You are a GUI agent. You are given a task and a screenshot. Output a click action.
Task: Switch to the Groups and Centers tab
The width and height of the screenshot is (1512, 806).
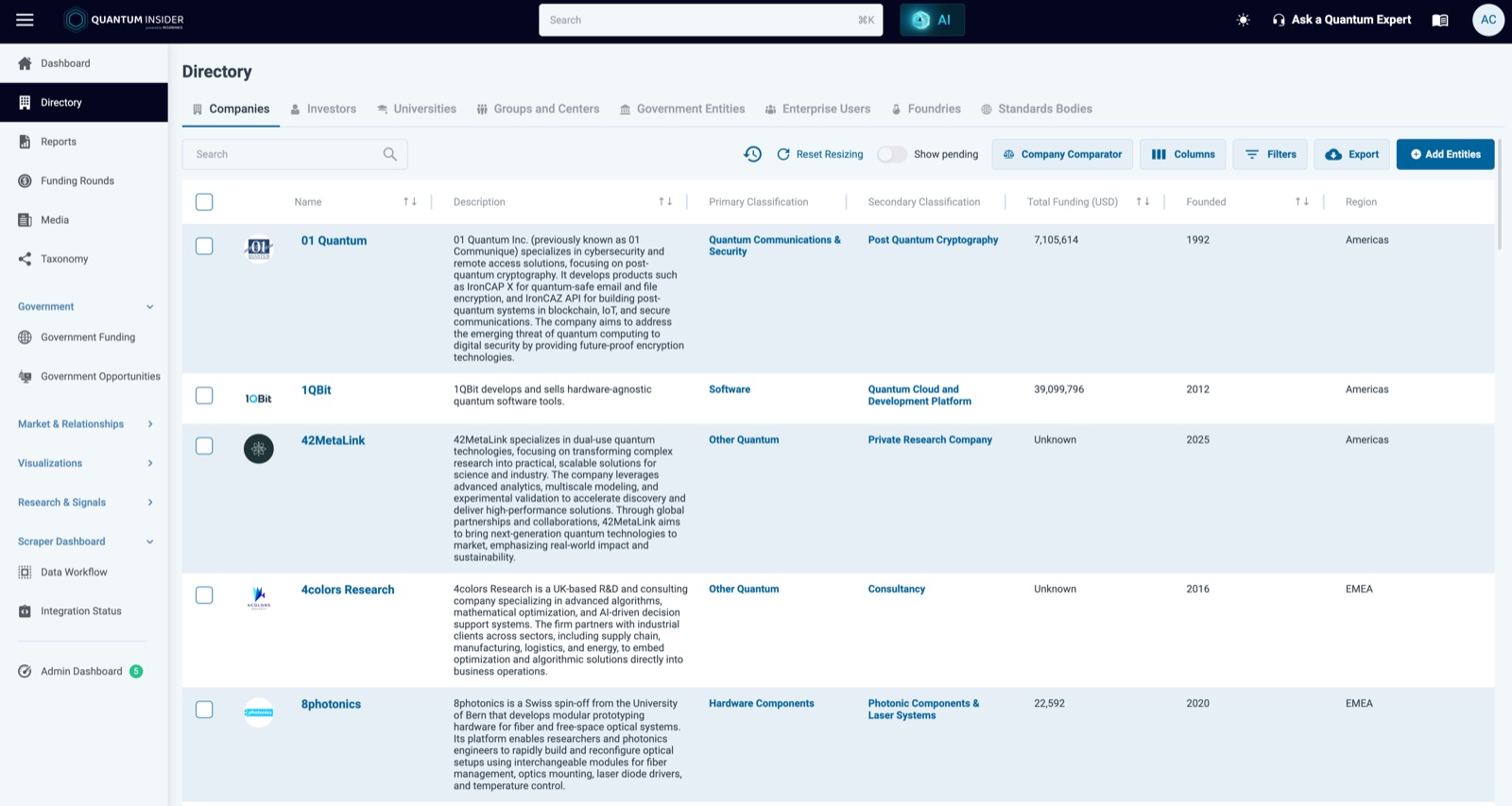pyautogui.click(x=538, y=109)
